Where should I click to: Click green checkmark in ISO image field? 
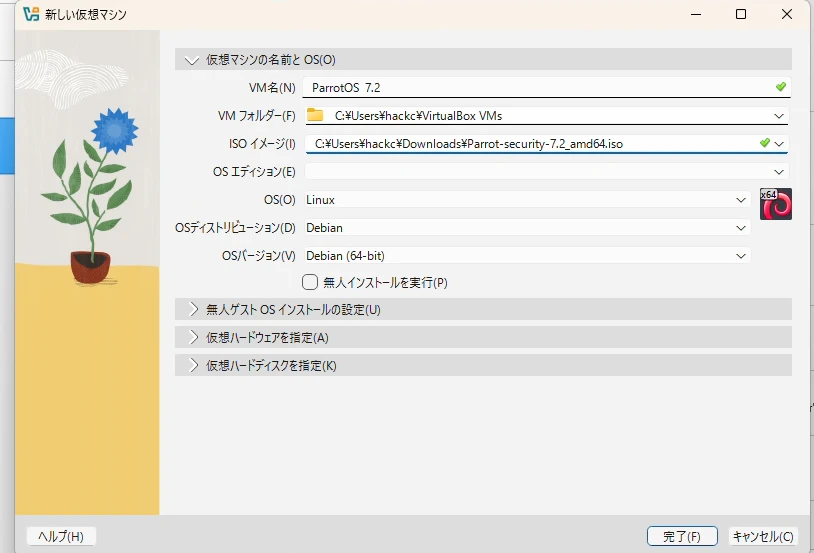click(x=764, y=142)
